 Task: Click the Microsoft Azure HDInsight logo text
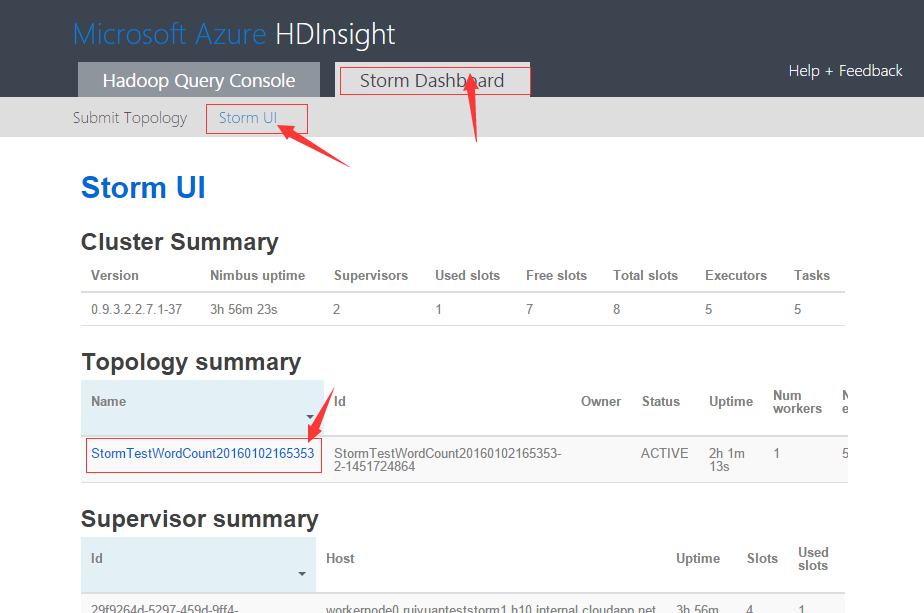coord(234,34)
